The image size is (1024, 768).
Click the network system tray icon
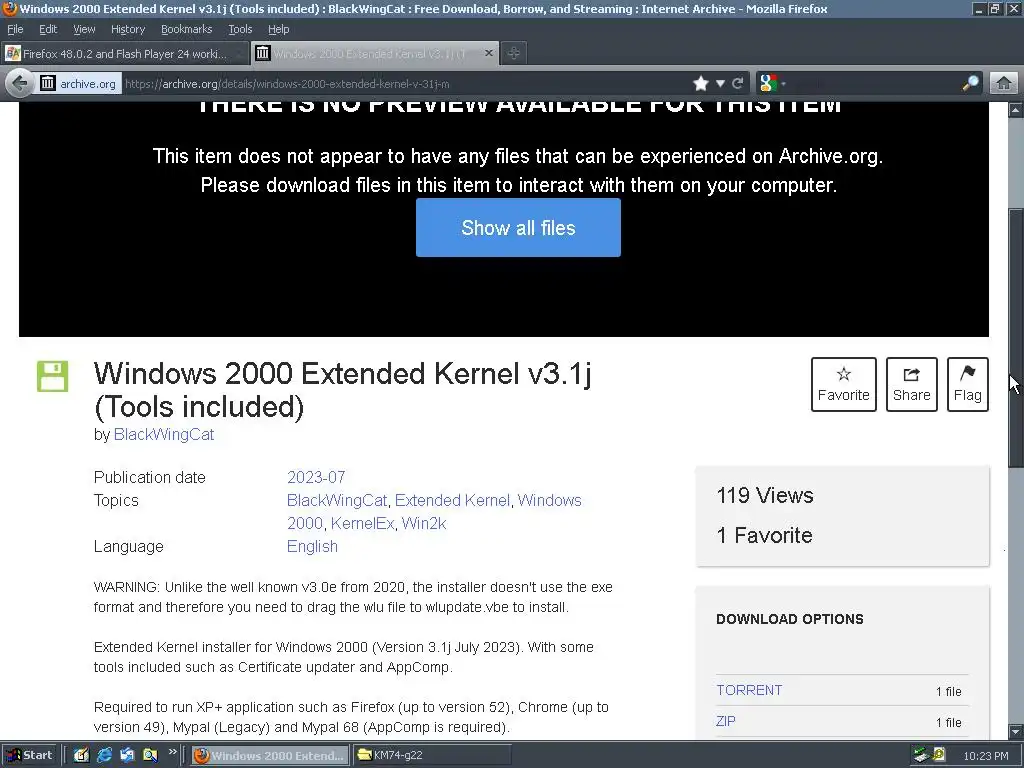coord(921,756)
